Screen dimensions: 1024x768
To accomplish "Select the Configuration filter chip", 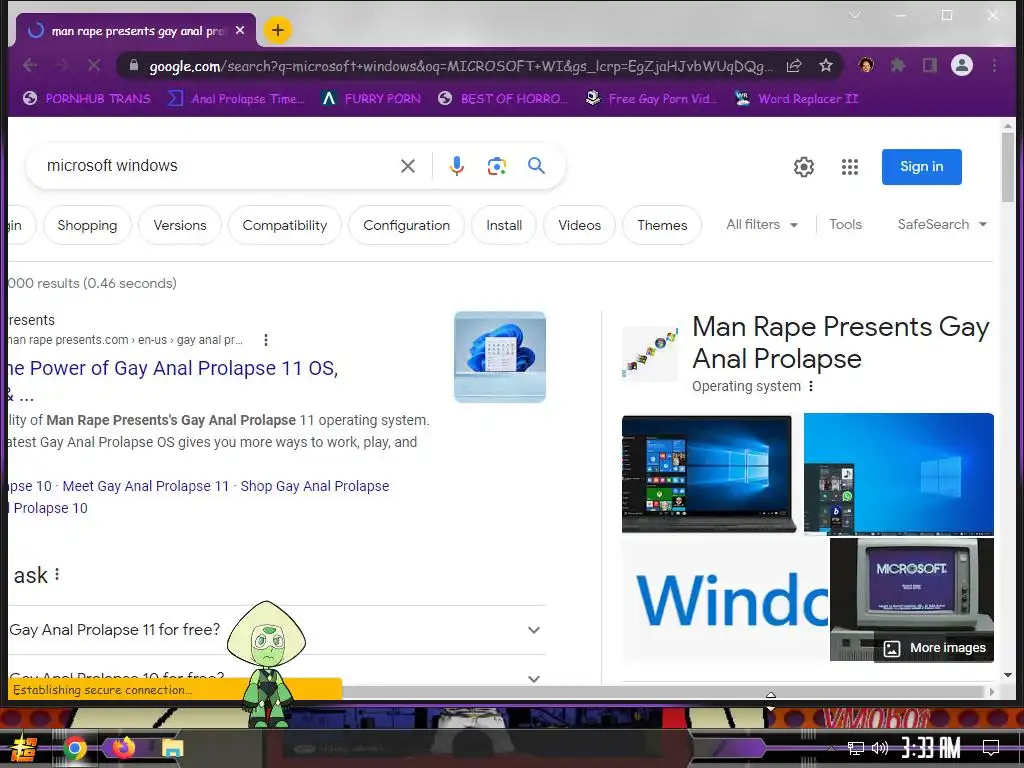I will (x=406, y=225).
